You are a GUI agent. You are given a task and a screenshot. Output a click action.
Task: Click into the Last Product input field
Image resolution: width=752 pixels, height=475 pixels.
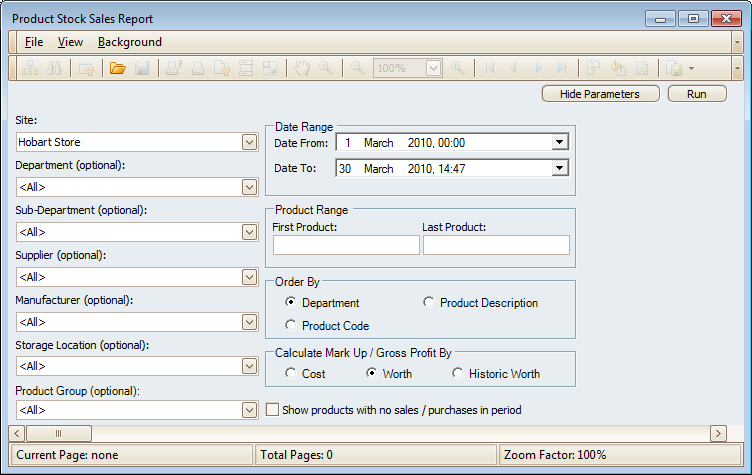pos(496,245)
